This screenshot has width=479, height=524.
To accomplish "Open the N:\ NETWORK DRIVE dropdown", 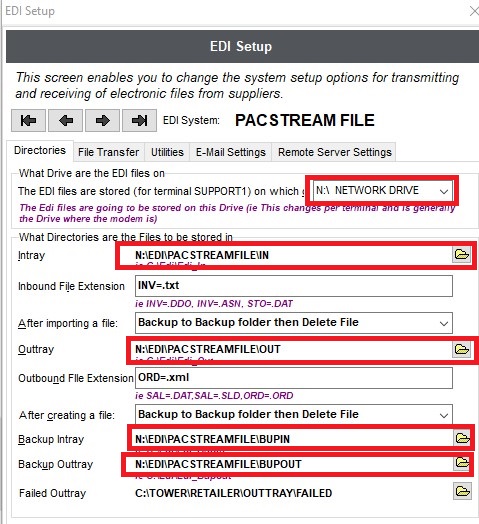I will coord(383,190).
